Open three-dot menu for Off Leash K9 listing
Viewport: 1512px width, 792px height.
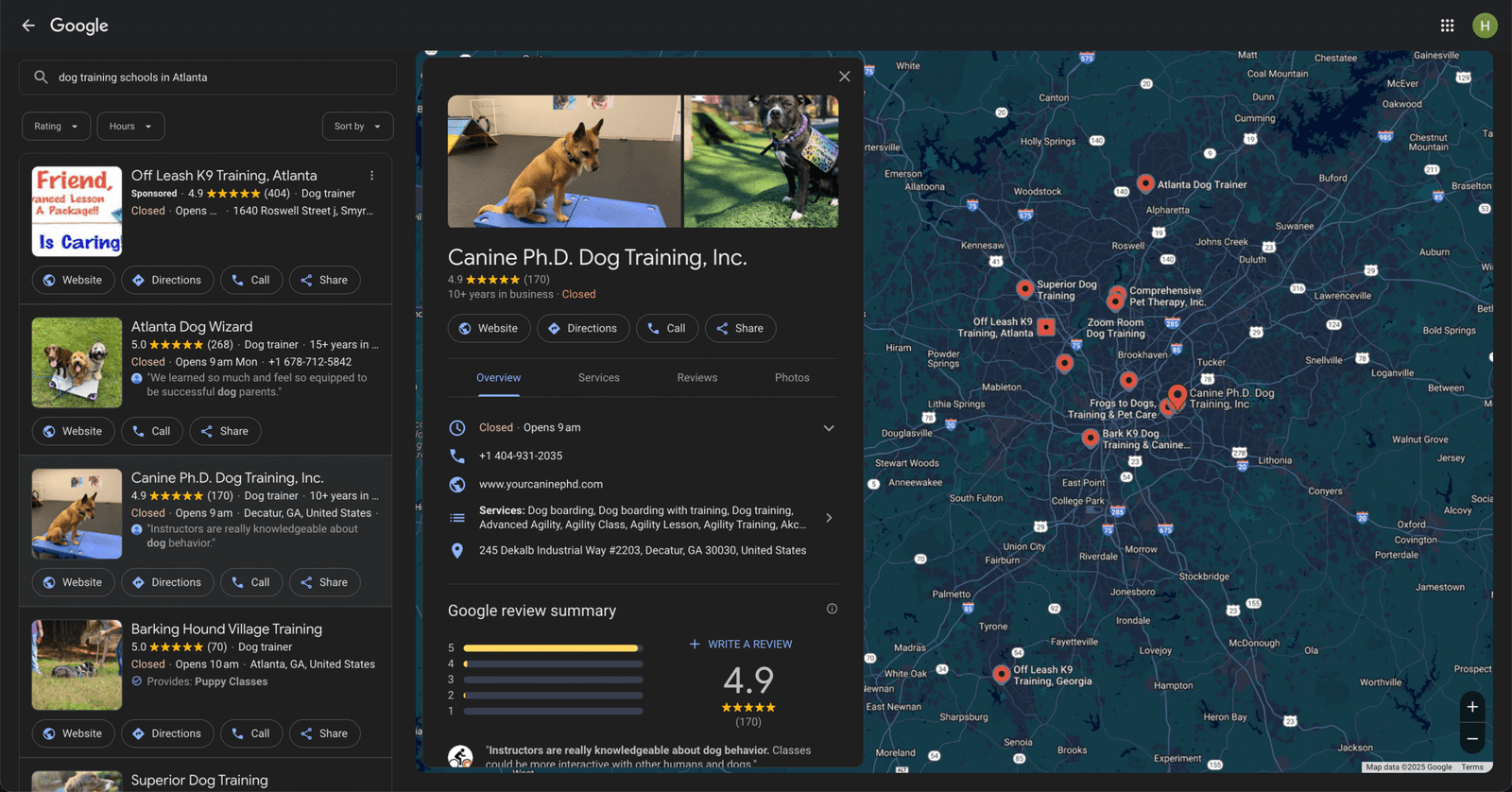372,176
